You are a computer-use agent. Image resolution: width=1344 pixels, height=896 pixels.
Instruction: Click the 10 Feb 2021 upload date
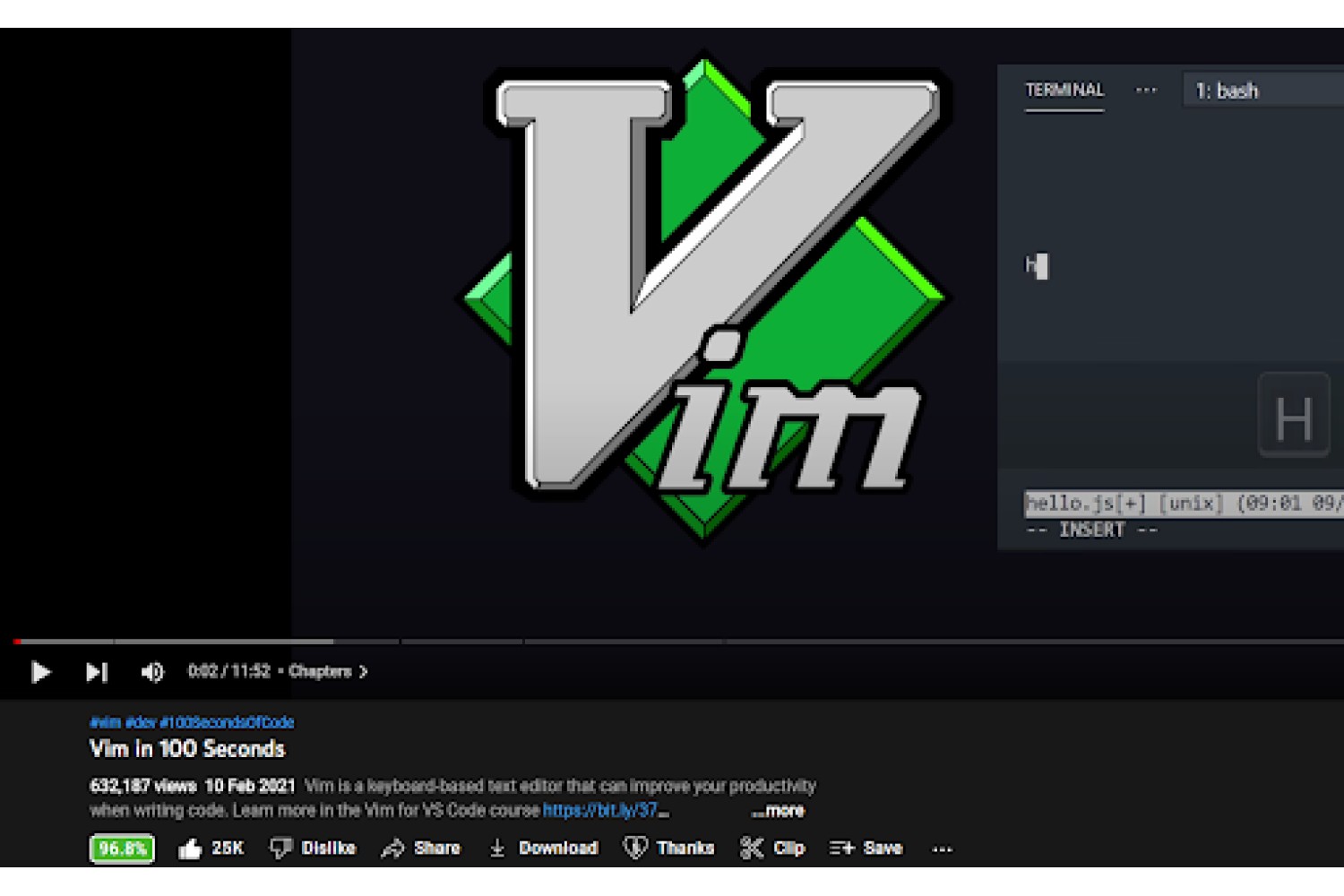tap(250, 786)
